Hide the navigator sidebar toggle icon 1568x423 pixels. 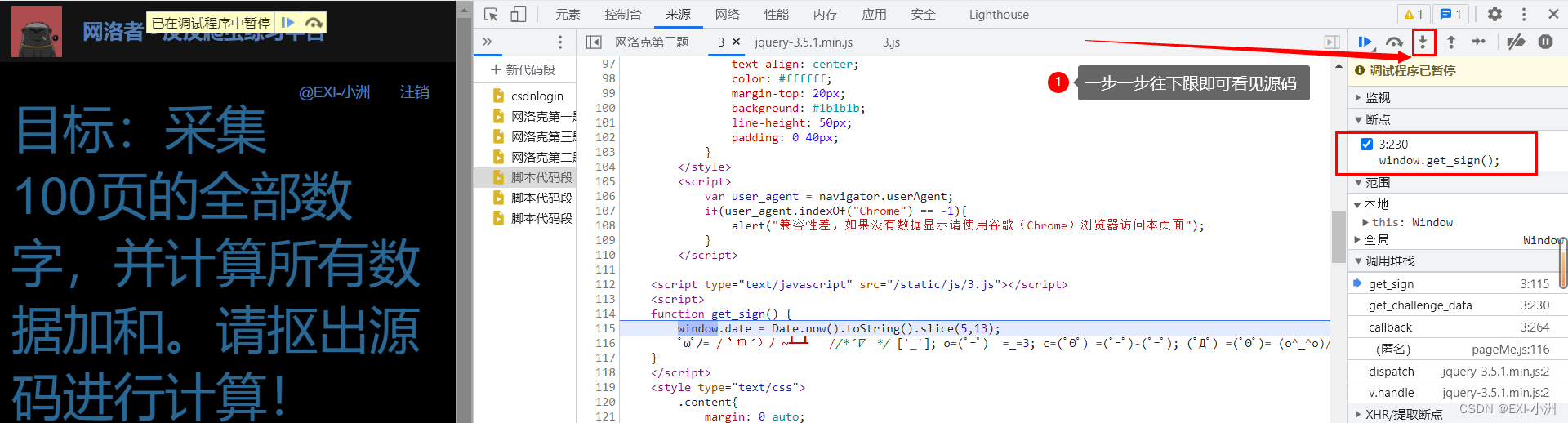pyautogui.click(x=594, y=42)
